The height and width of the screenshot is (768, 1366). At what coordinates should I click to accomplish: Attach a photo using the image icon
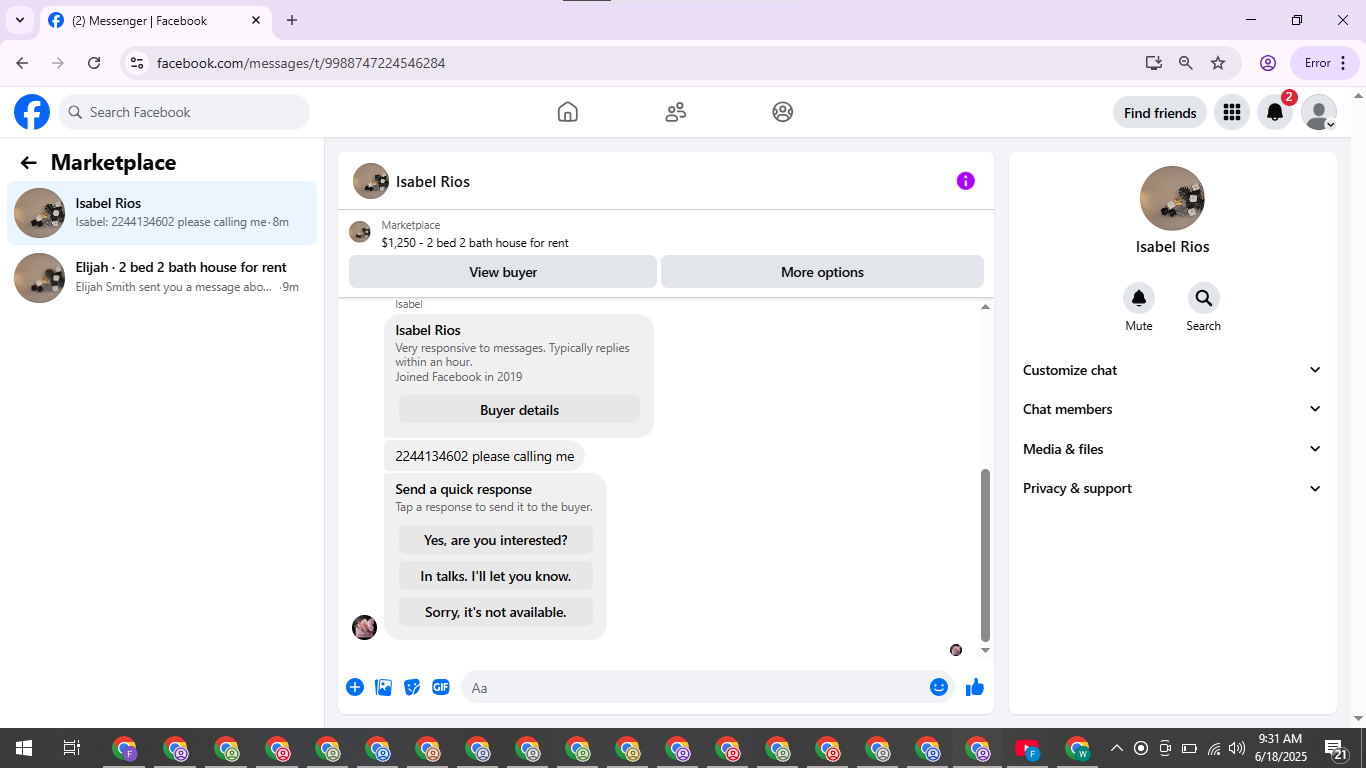383,687
